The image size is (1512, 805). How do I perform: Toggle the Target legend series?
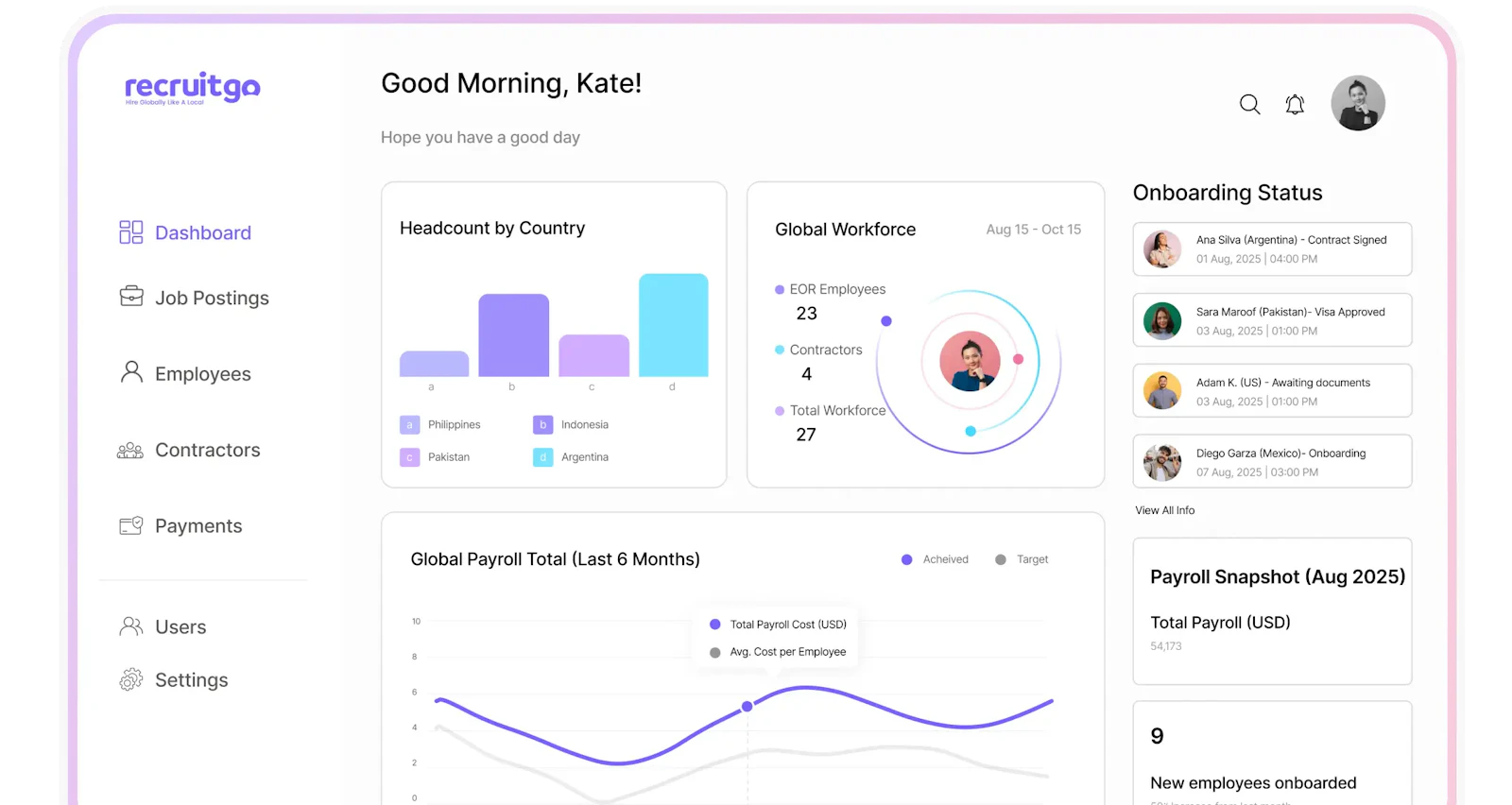pyautogui.click(x=1022, y=559)
